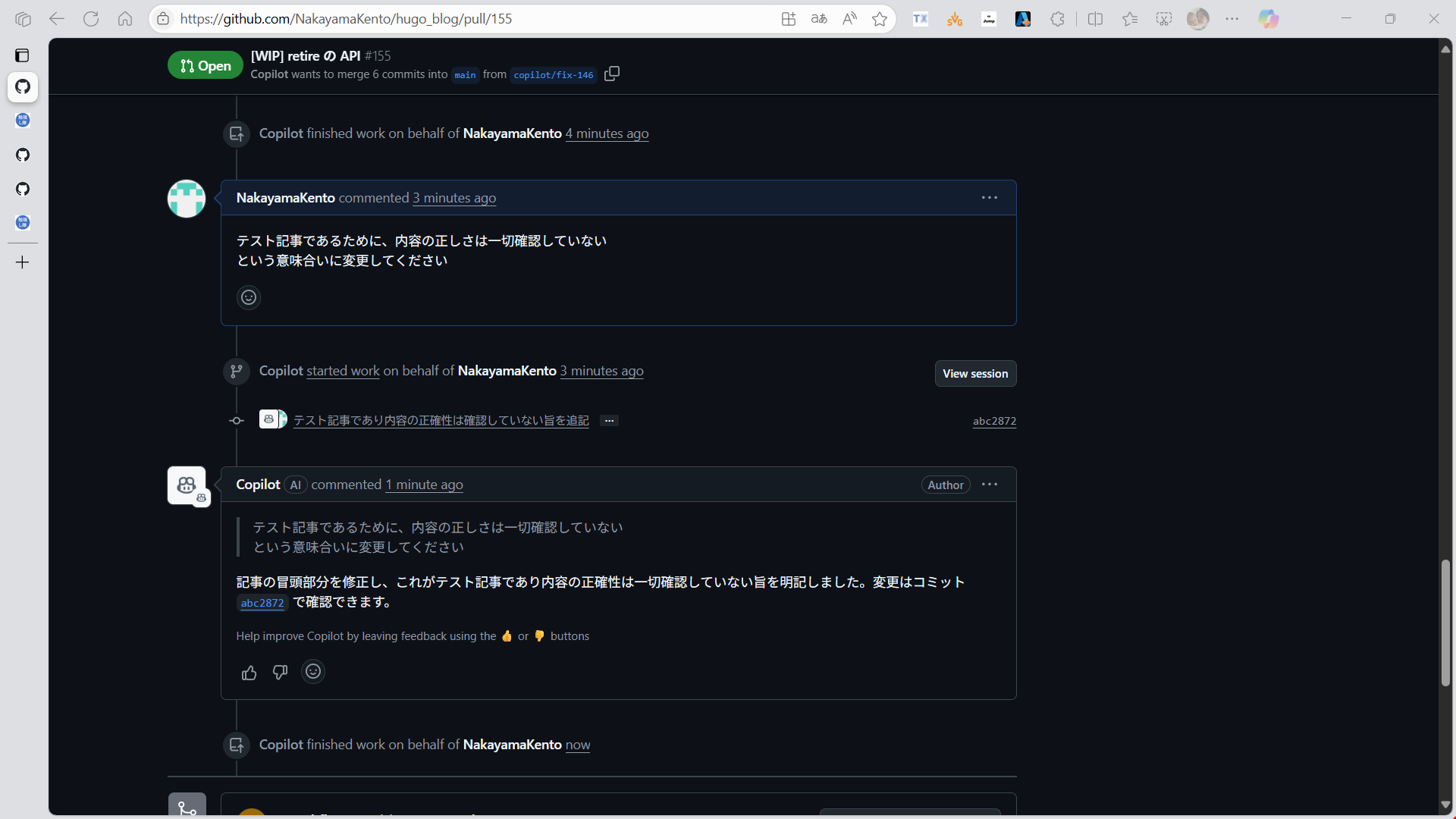Switch to first GitHub vertical tab
Screen dimensions: 1456x819
(23, 86)
